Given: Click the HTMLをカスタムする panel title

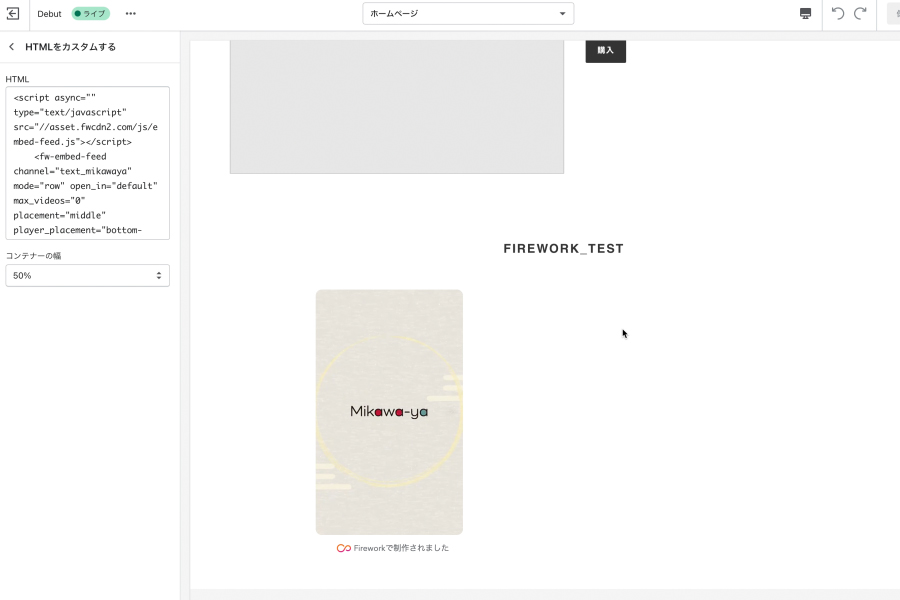Looking at the screenshot, I should point(71,47).
